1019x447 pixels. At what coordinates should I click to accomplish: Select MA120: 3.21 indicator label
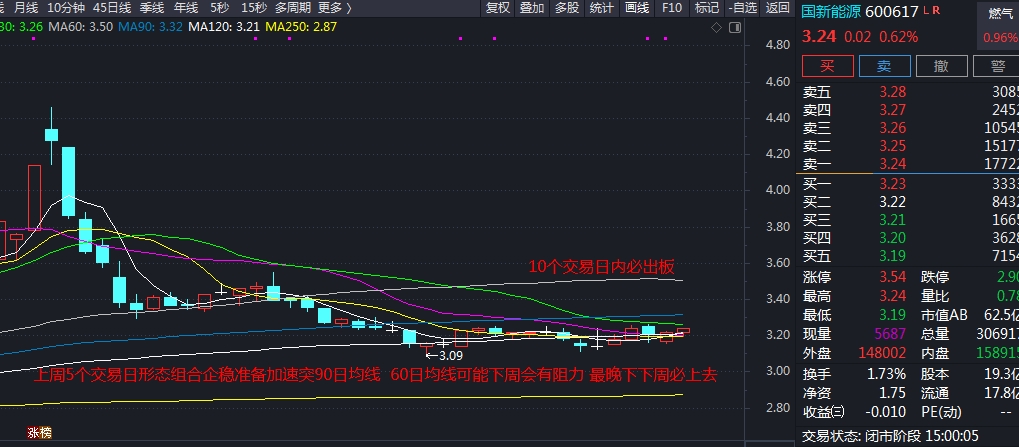click(x=224, y=27)
